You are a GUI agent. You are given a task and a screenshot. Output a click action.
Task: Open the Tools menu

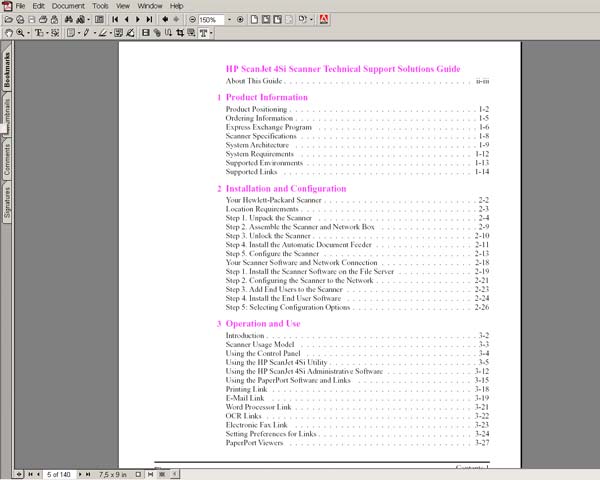point(100,6)
